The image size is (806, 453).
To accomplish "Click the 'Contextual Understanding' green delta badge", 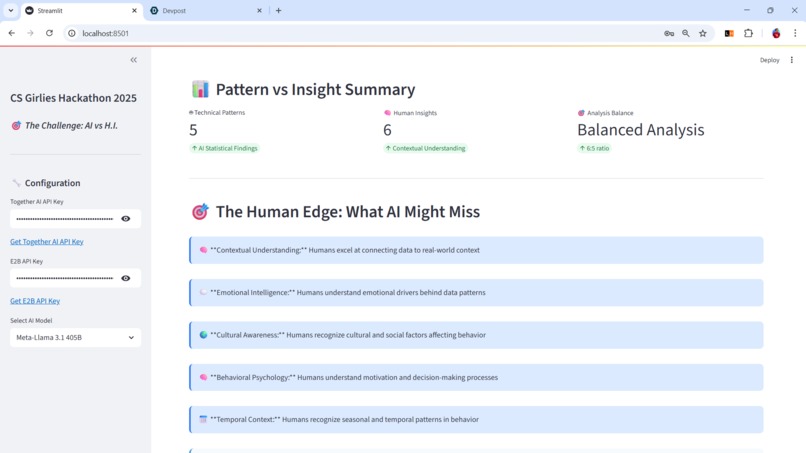I will click(x=426, y=148).
